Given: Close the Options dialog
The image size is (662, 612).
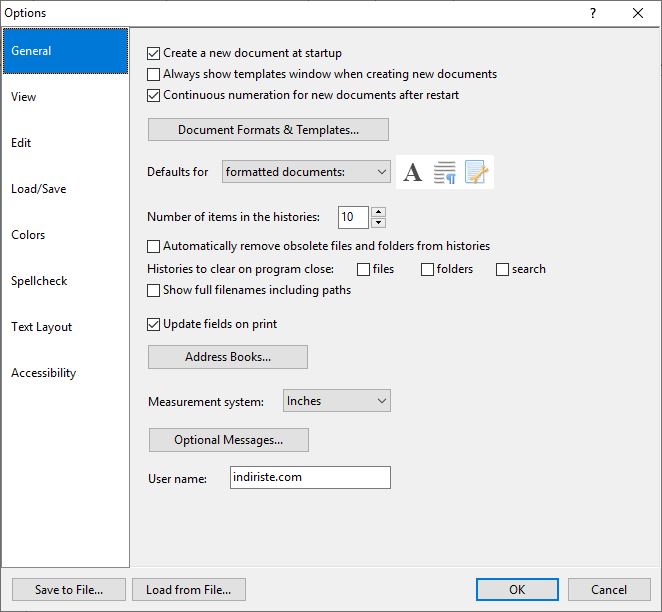Looking at the screenshot, I should (638, 13).
